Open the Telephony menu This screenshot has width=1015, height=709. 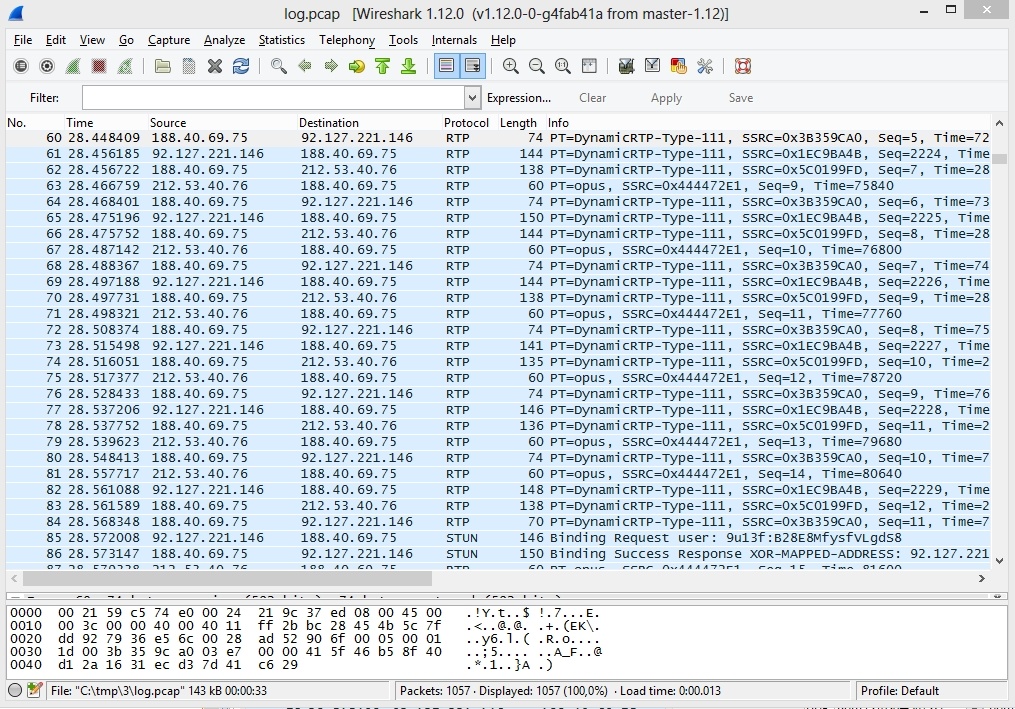click(346, 40)
